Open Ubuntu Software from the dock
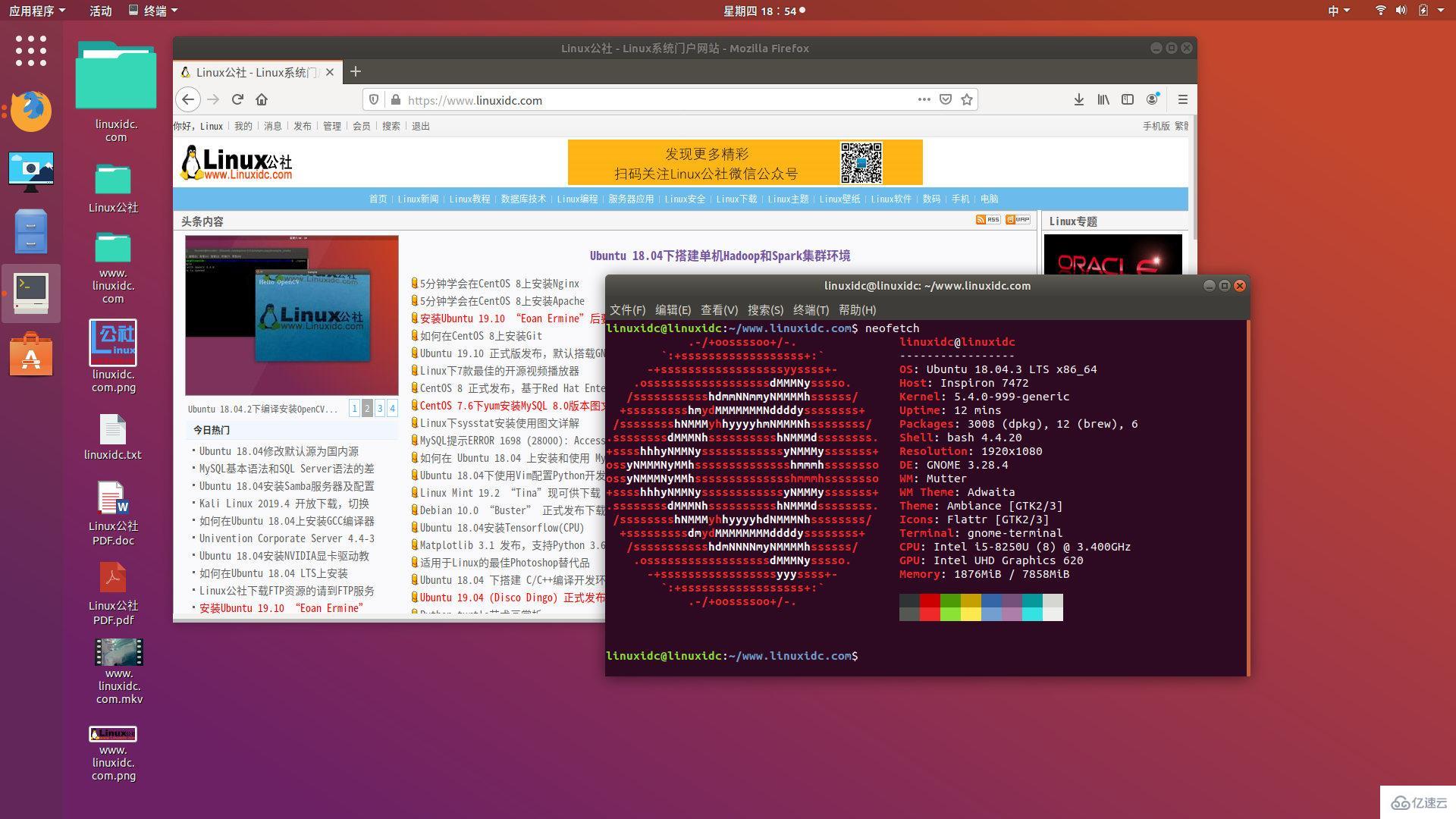 [x=31, y=354]
